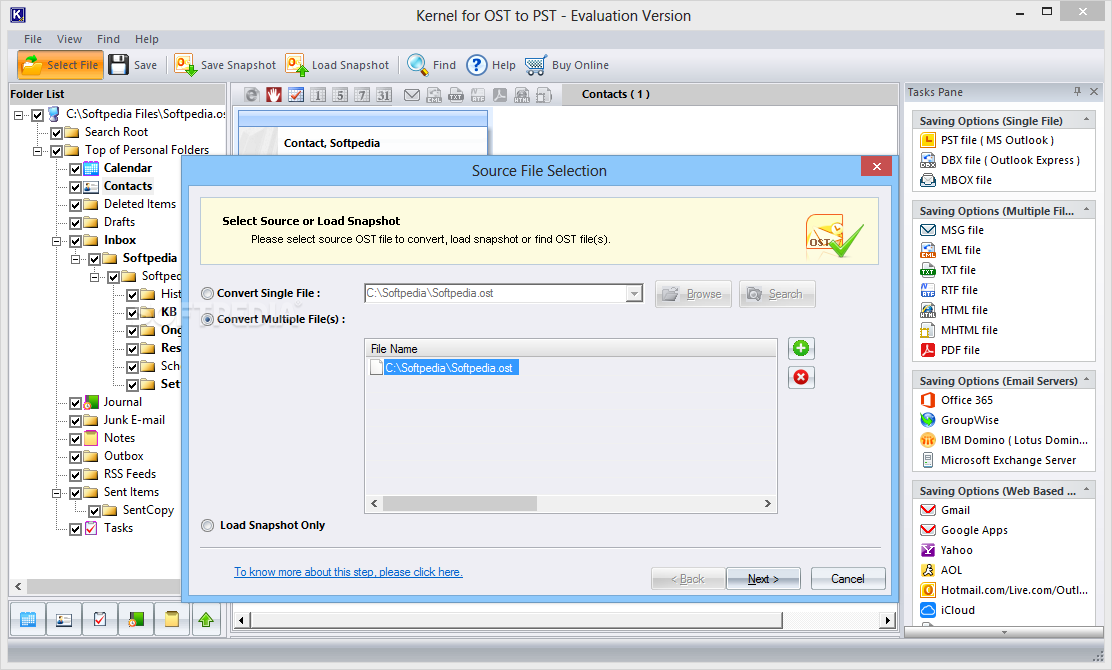This screenshot has height=670, width=1112.
Task: Select the 1-day calendar view icon
Action: click(x=318, y=94)
